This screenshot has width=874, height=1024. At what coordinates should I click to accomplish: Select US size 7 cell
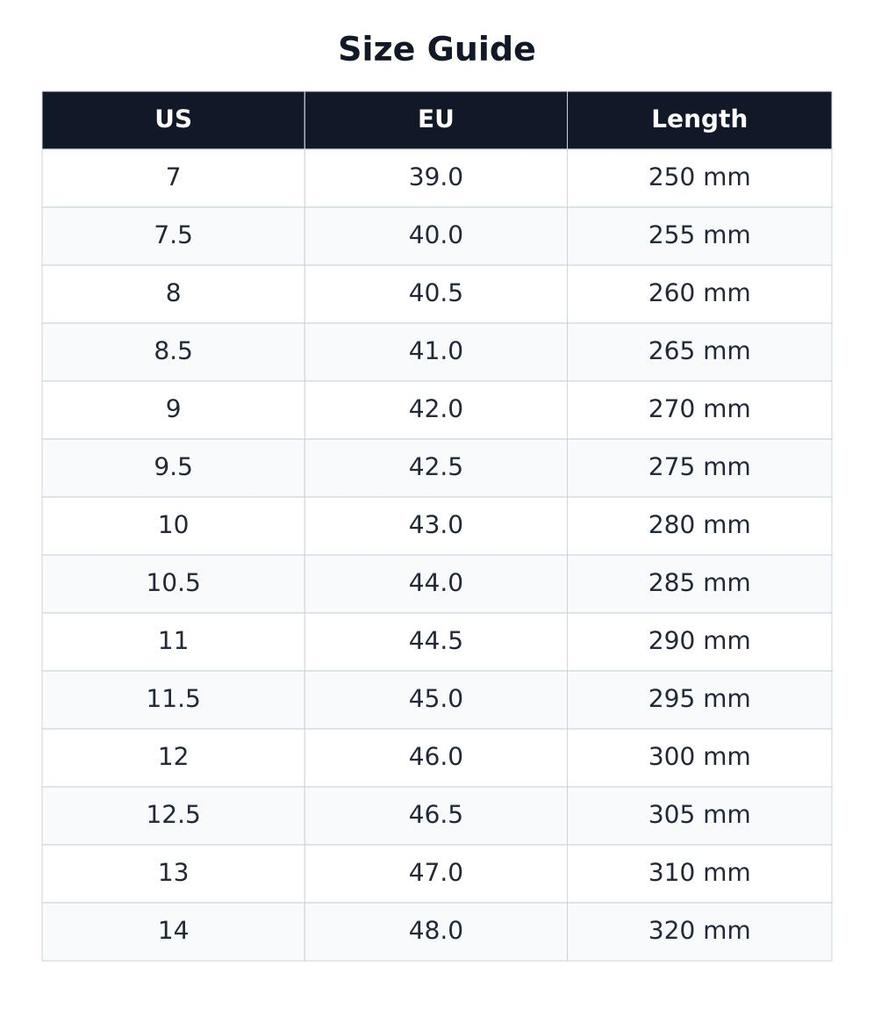(x=173, y=178)
